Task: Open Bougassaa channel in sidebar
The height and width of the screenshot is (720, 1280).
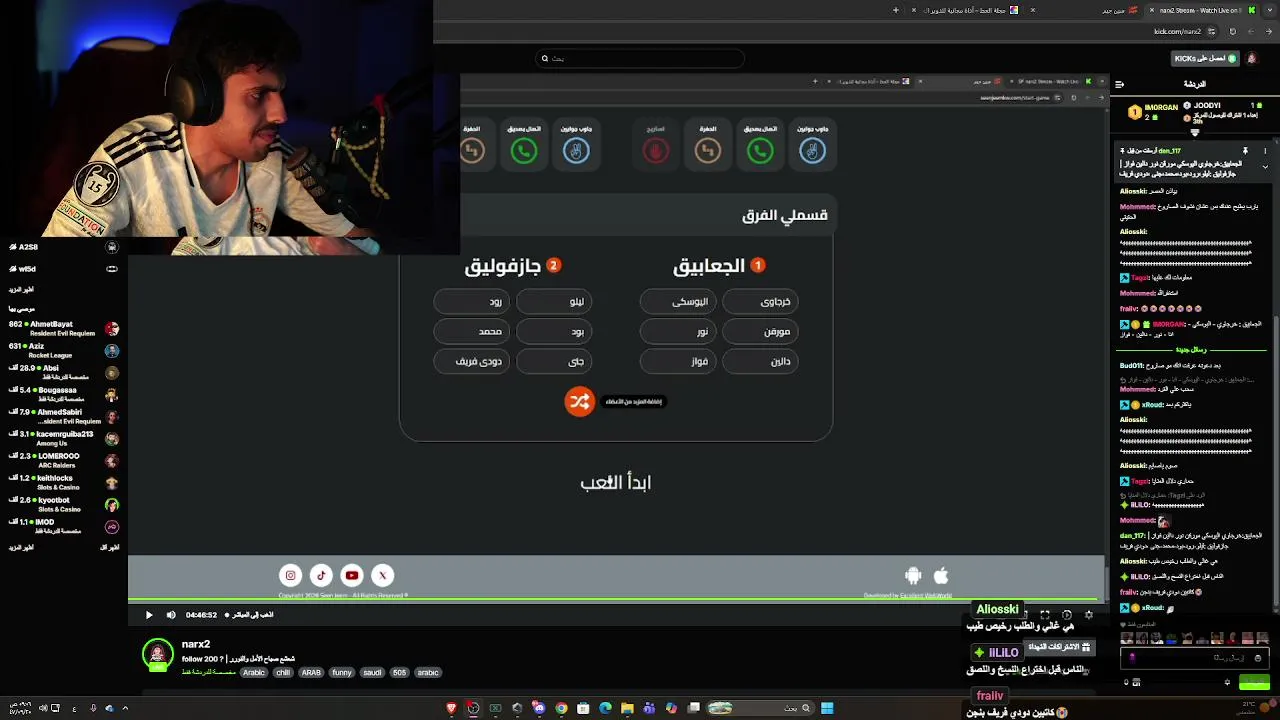Action: (64, 395)
